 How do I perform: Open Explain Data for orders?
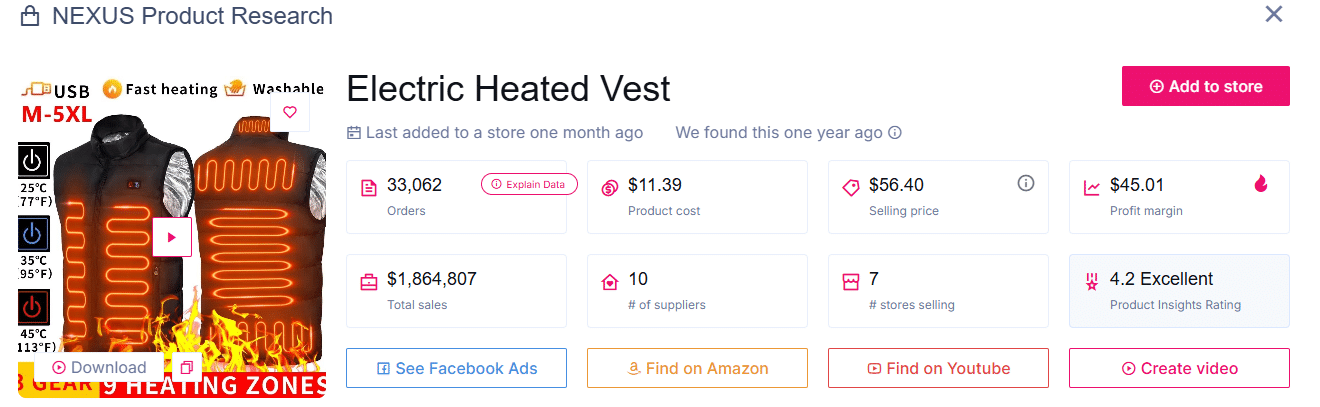pyautogui.click(x=529, y=184)
